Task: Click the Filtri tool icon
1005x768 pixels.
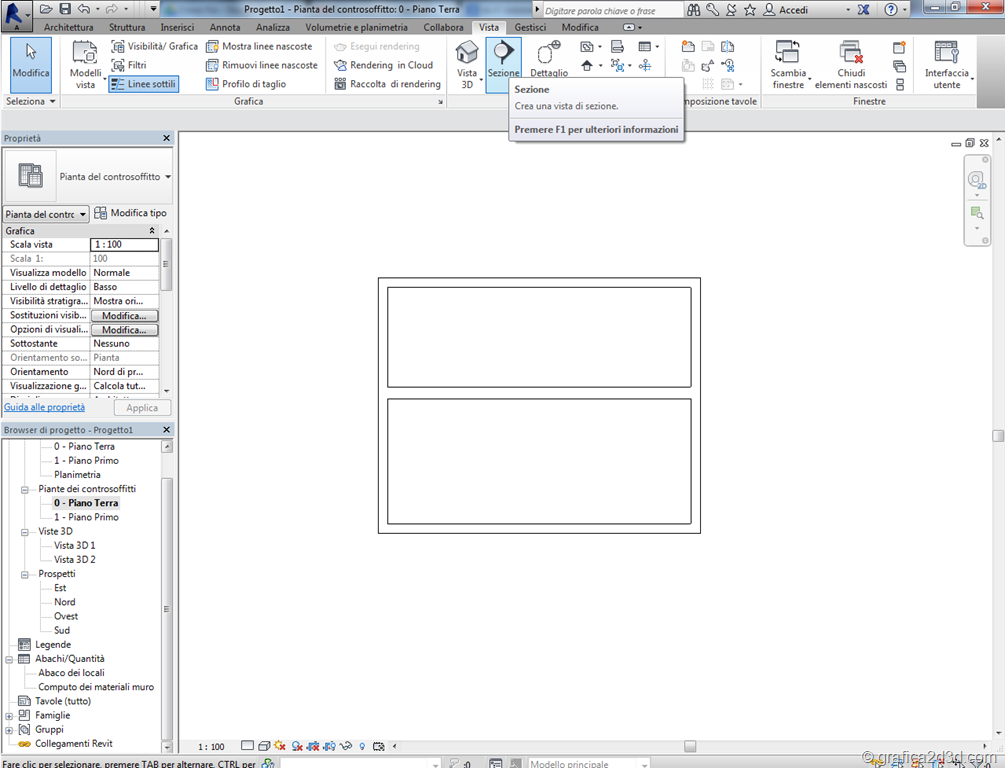Action: pos(118,65)
